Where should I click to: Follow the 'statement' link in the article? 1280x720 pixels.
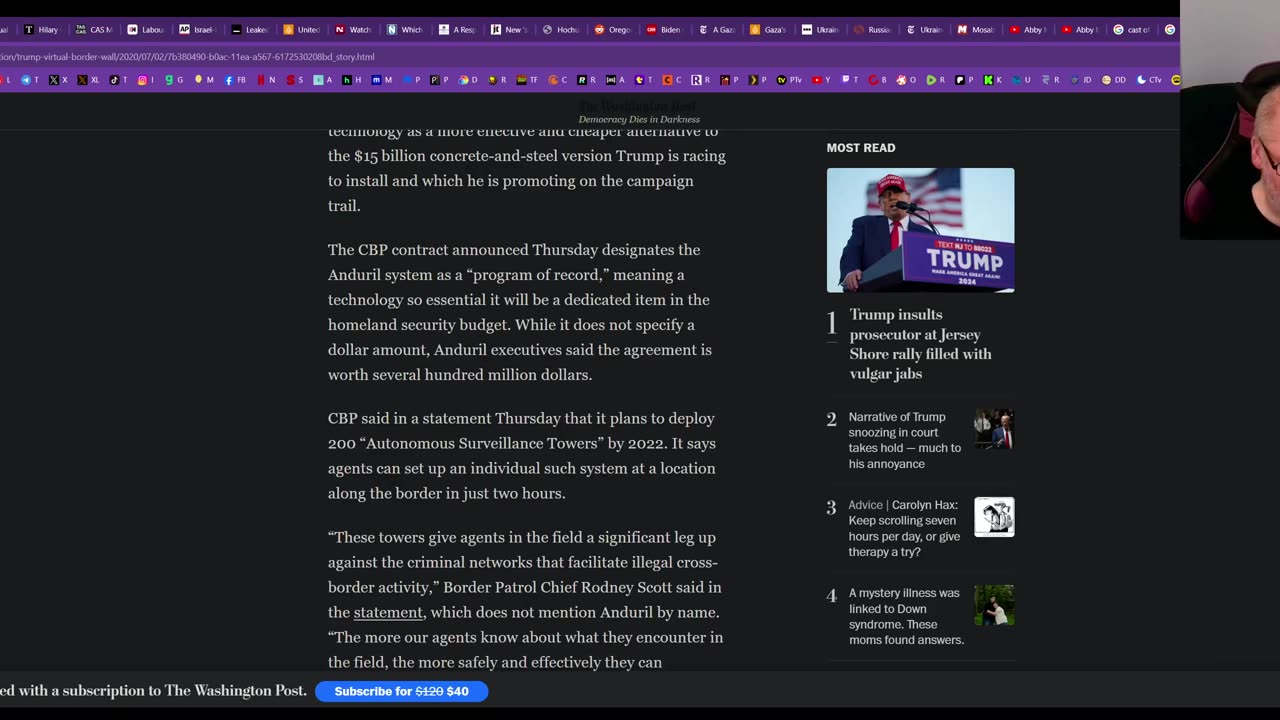tap(388, 612)
